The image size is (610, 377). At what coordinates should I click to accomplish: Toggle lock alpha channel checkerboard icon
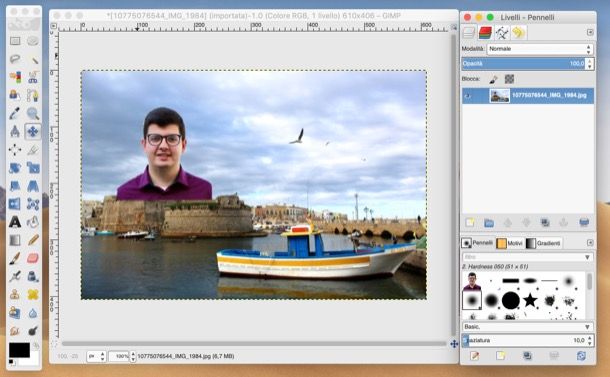pyautogui.click(x=509, y=79)
